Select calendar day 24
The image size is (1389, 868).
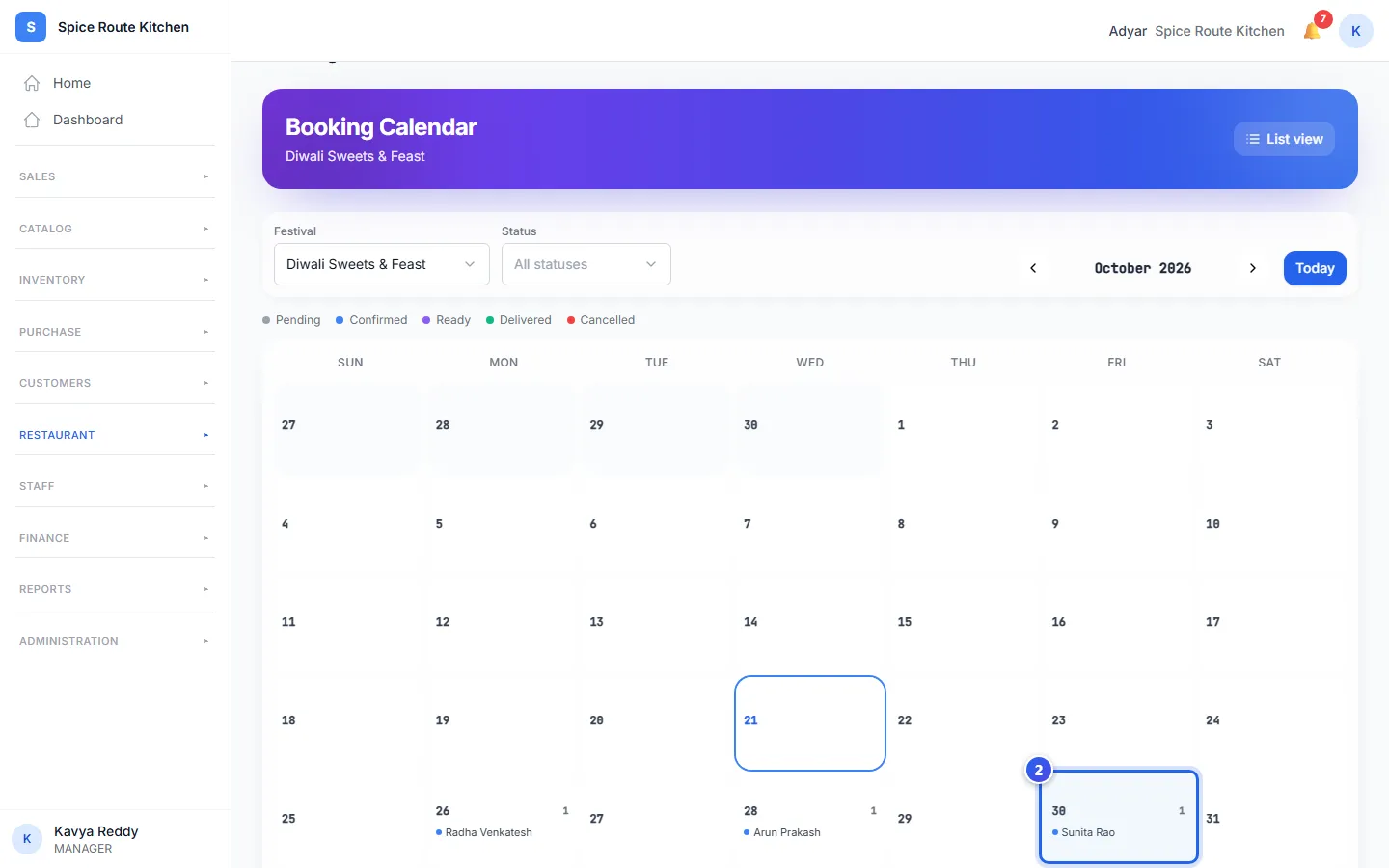[1270, 723]
